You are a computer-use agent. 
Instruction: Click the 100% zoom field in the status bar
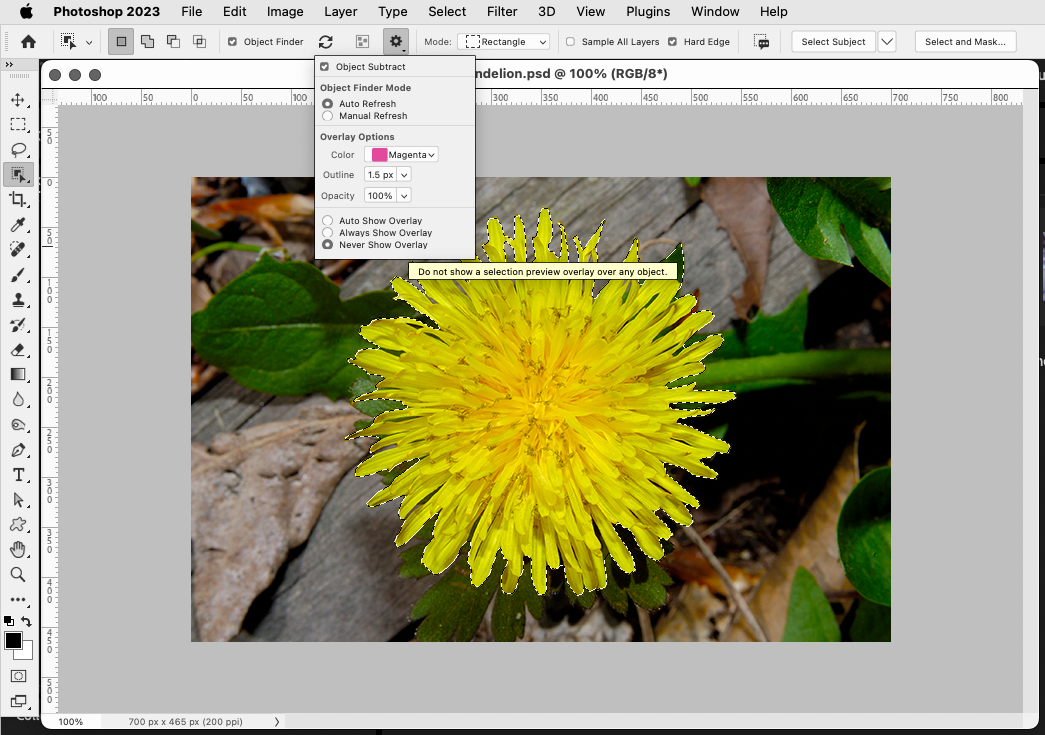click(x=70, y=720)
